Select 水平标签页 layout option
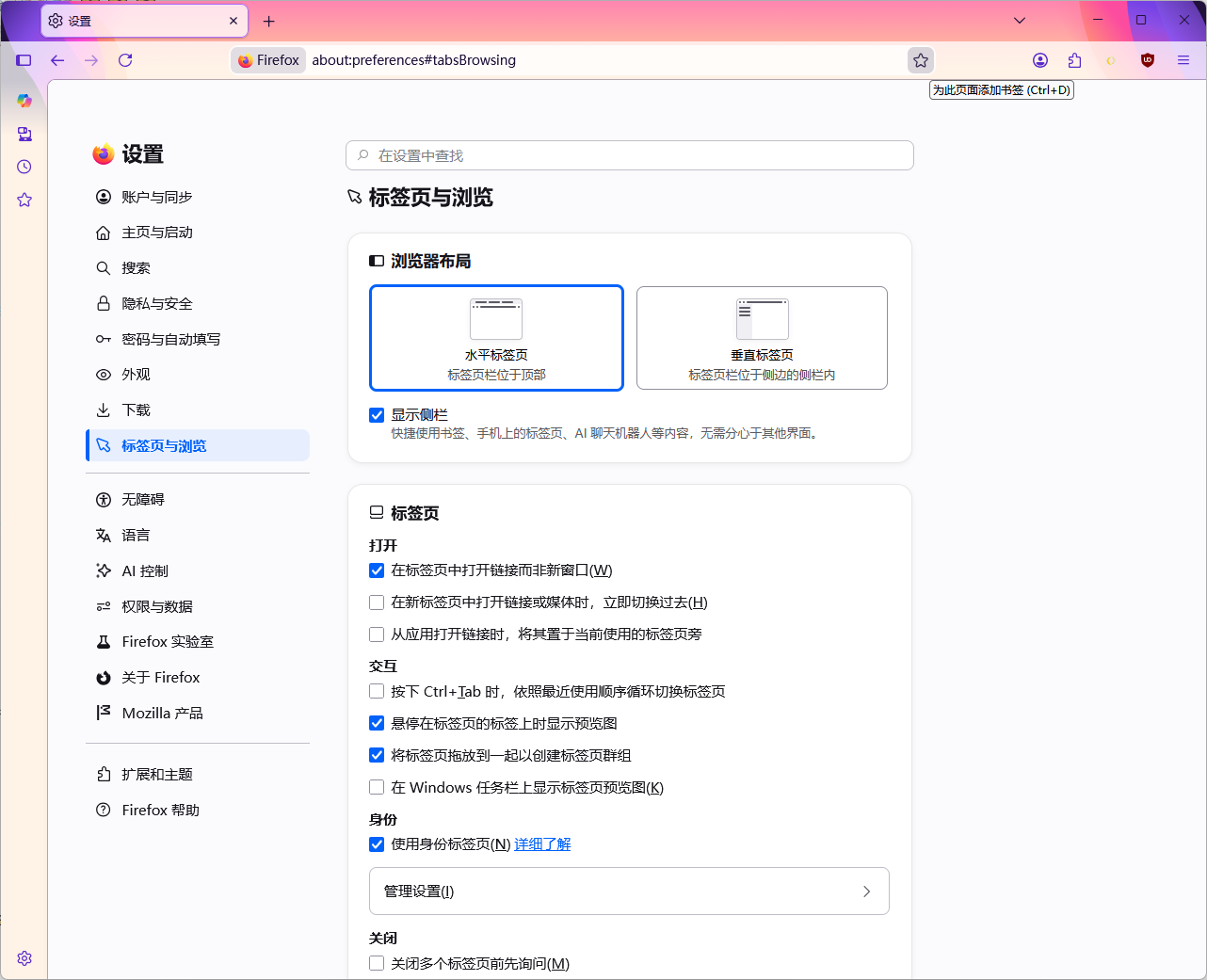The image size is (1207, 980). click(496, 338)
